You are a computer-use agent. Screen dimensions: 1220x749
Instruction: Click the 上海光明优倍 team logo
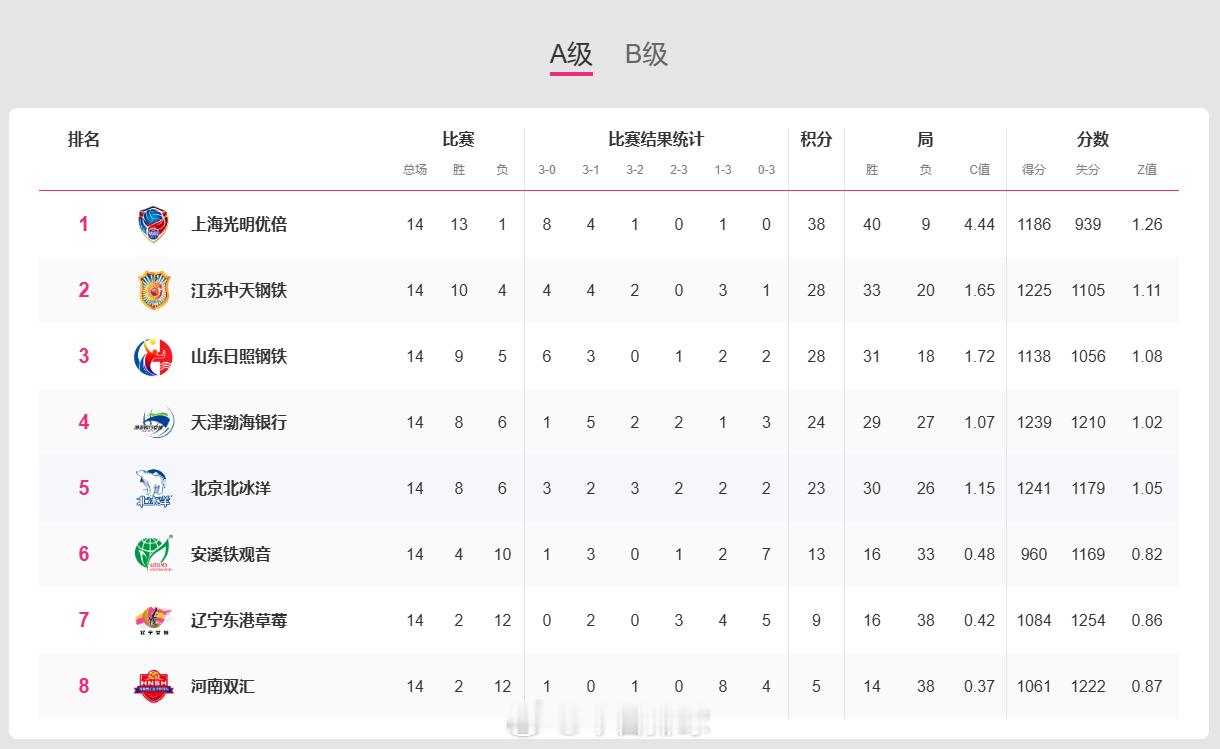153,224
